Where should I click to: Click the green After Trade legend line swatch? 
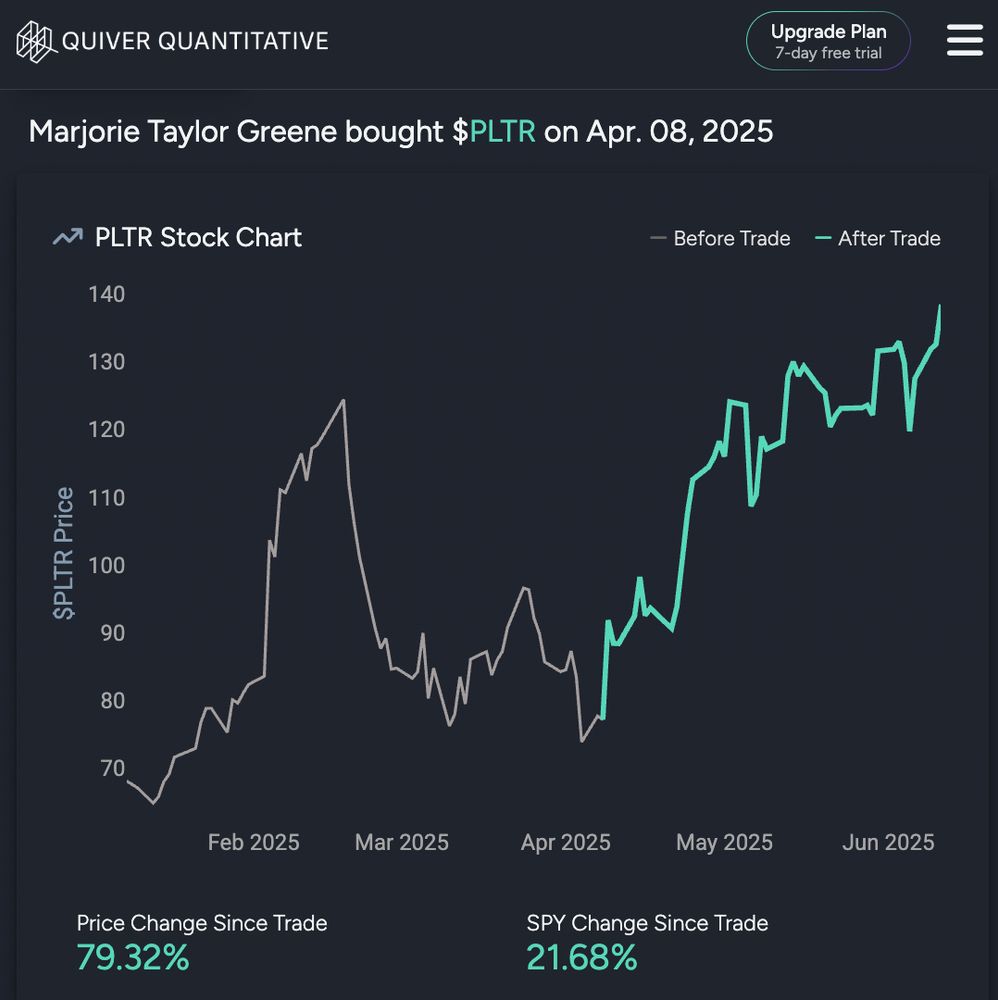click(x=823, y=239)
